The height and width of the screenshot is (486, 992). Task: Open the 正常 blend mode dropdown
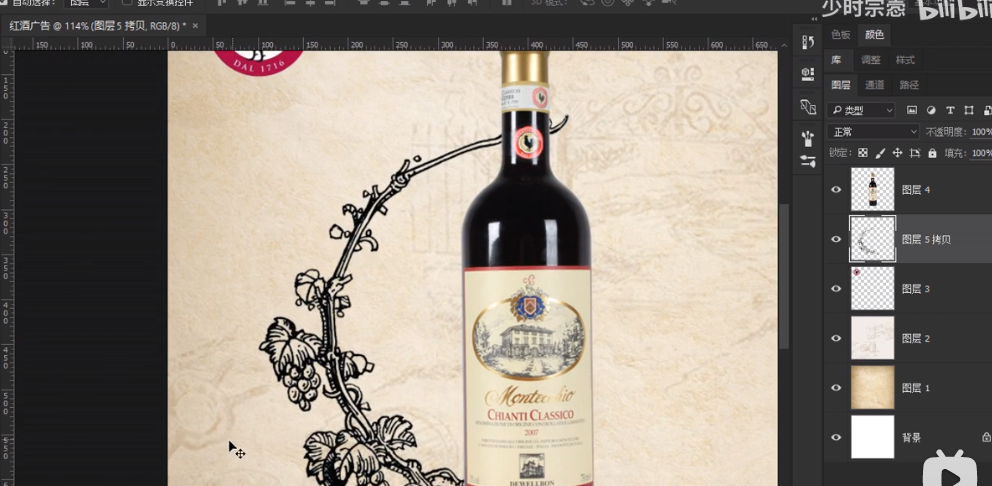point(873,132)
